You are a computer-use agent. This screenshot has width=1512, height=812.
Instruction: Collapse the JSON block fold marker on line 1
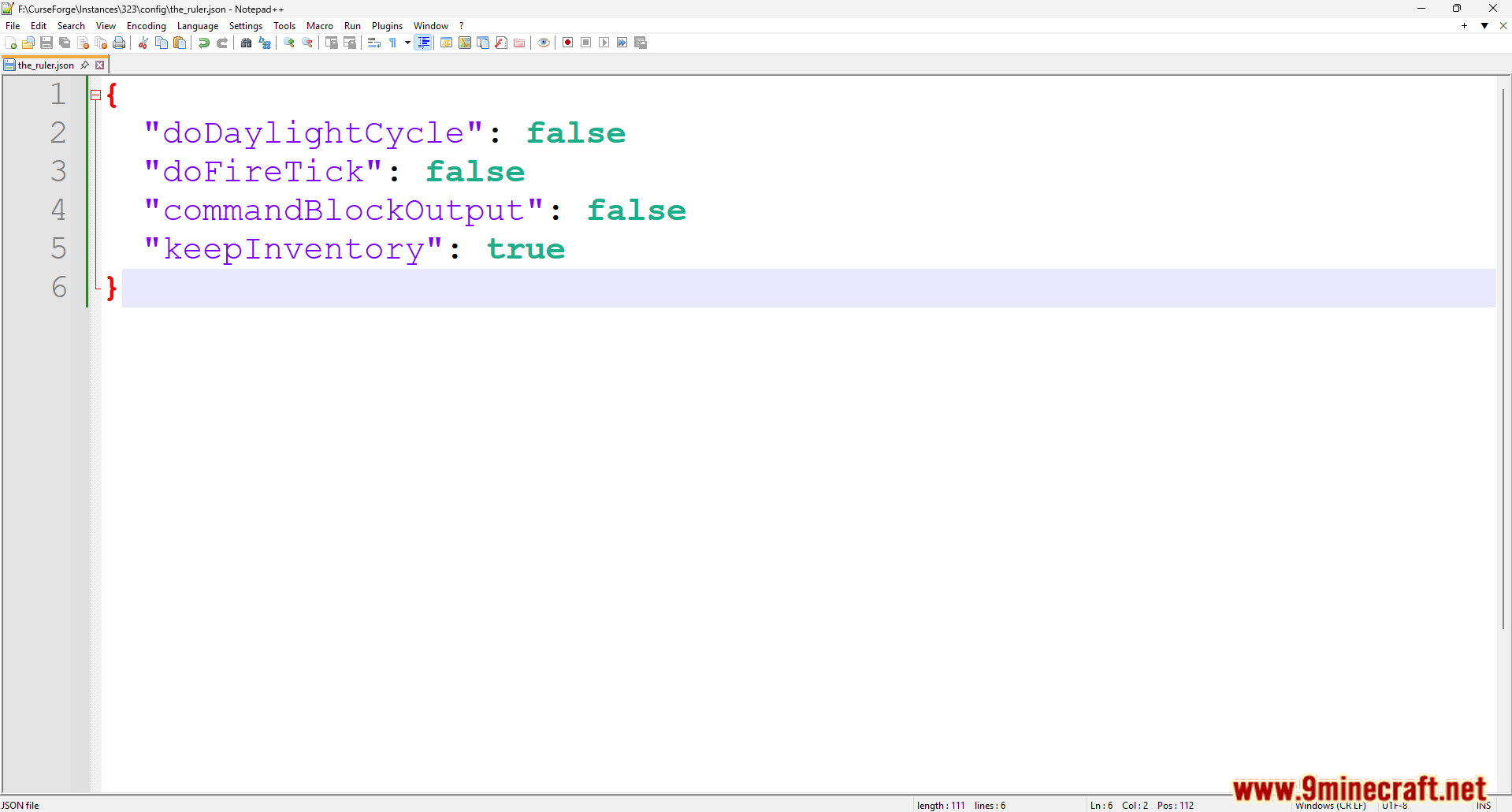[95, 95]
